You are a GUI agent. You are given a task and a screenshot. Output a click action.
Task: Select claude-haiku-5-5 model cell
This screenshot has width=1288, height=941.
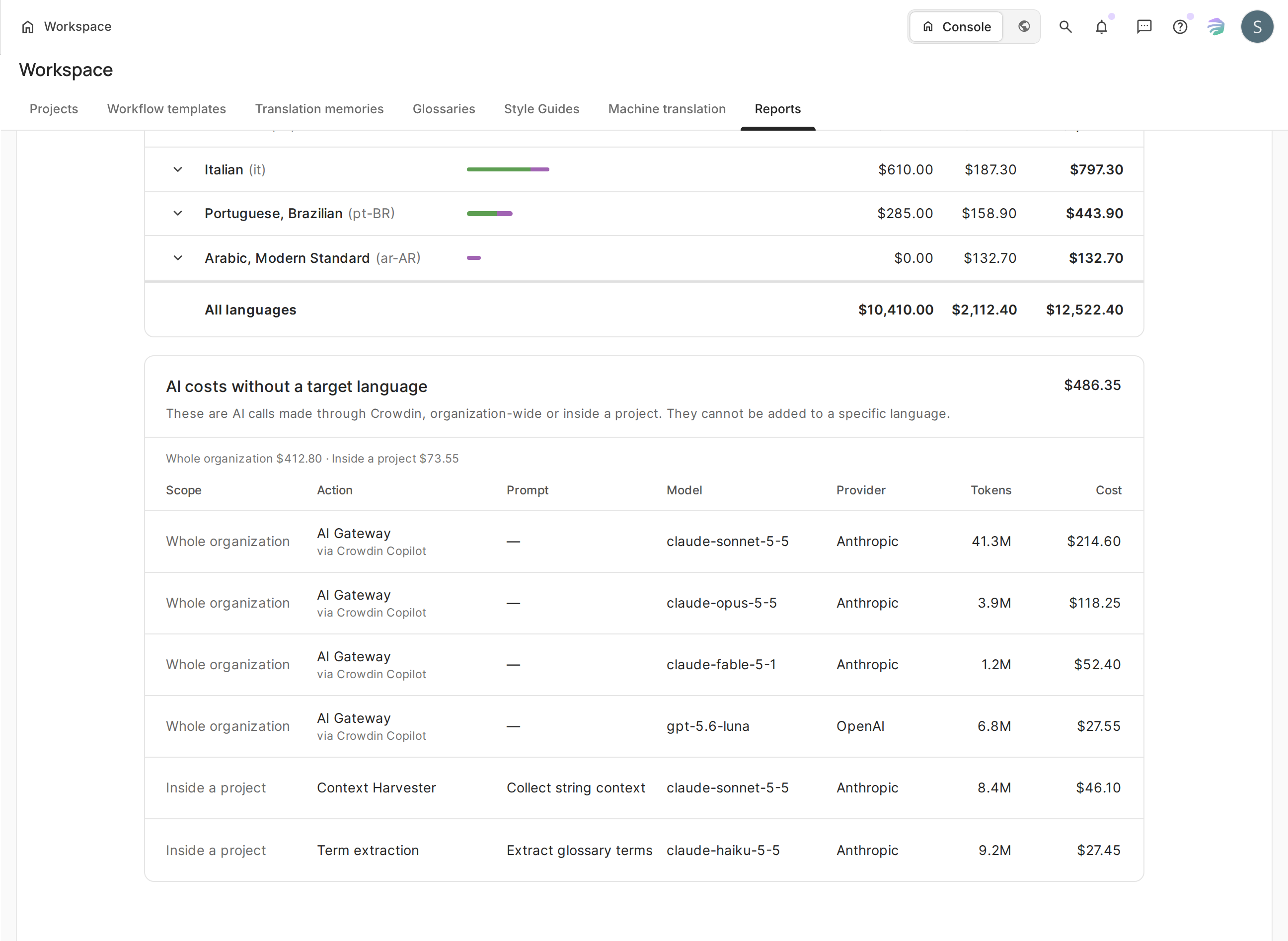click(723, 851)
